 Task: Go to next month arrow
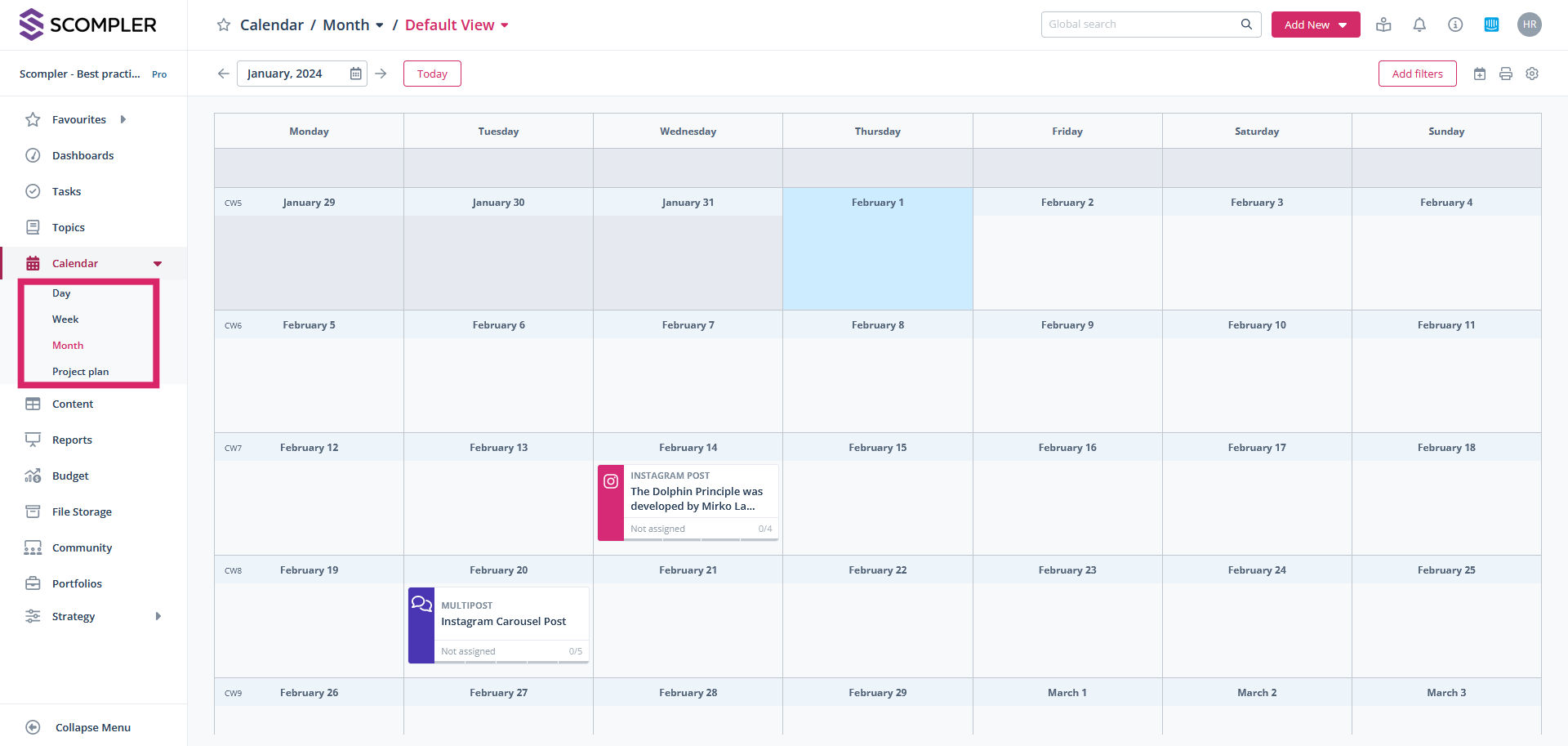[x=381, y=74]
